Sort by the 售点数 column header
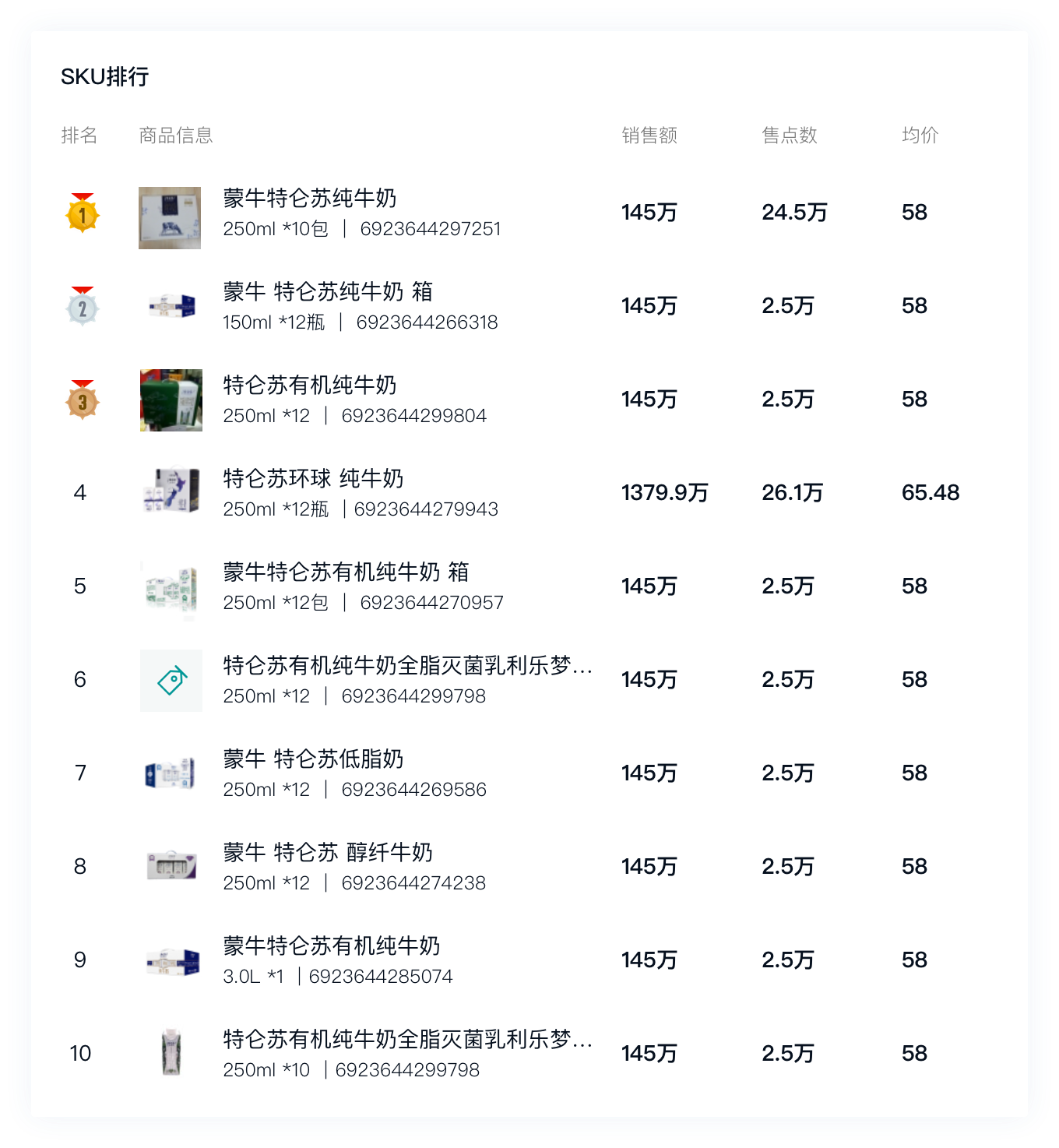 pos(790,136)
